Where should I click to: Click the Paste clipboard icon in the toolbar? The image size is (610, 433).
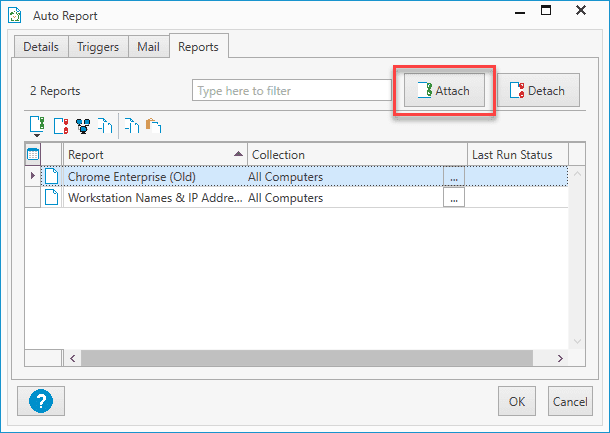pos(154,126)
